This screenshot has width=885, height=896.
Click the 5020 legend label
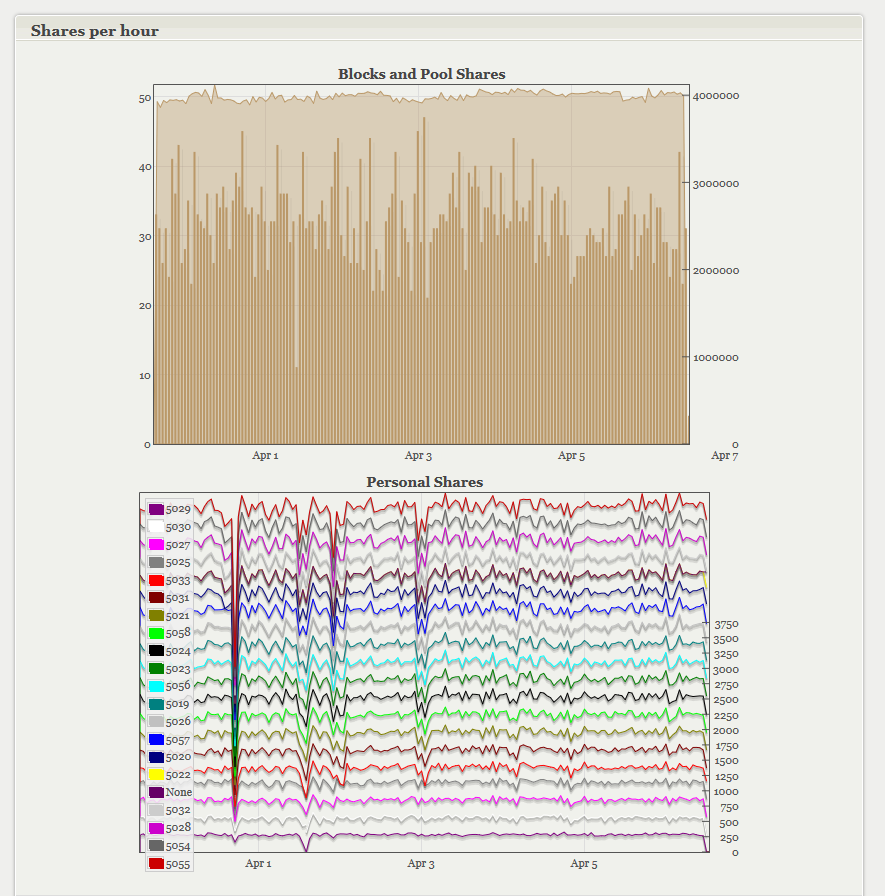point(178,757)
